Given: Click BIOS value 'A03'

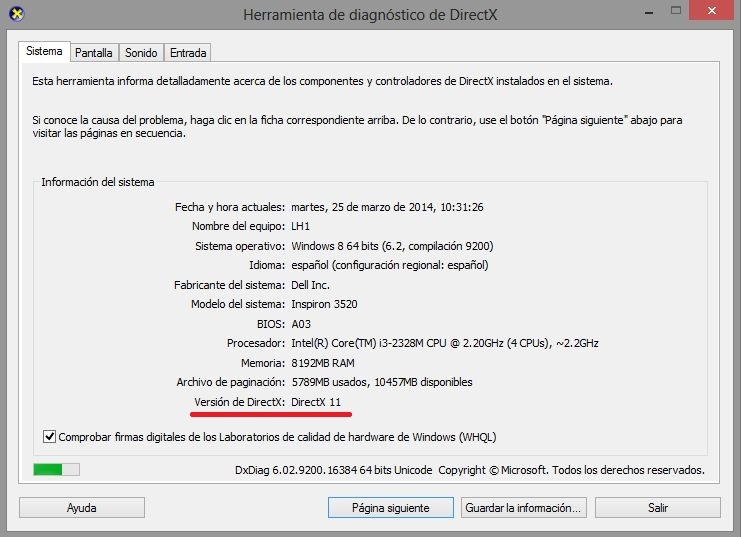Looking at the screenshot, I should [x=301, y=324].
